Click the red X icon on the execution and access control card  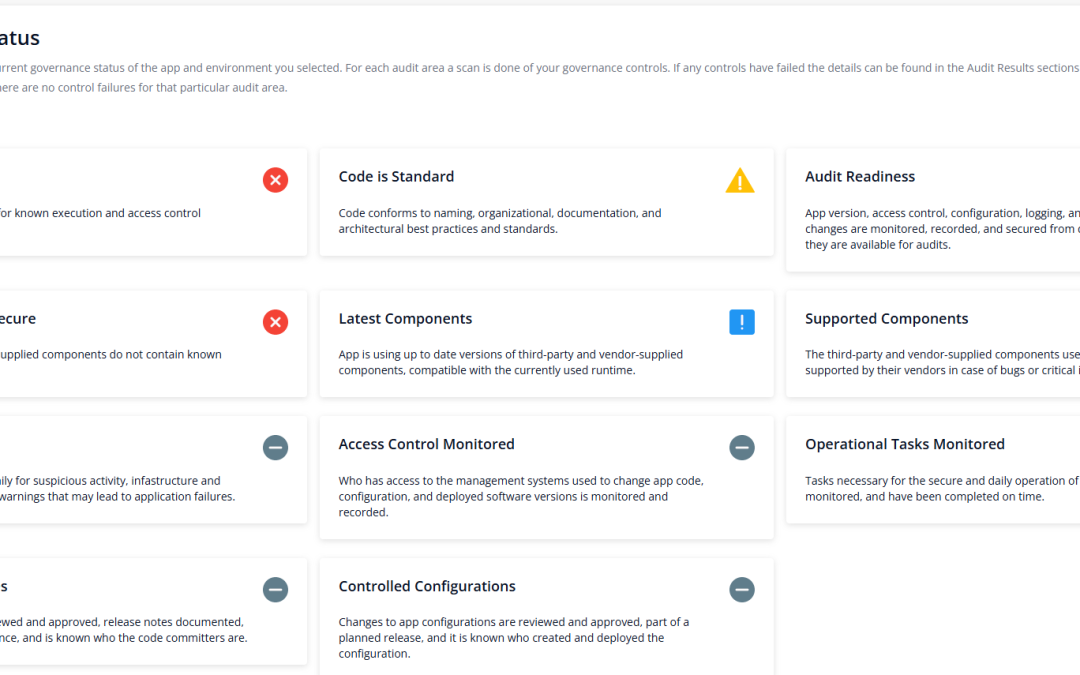coord(275,180)
